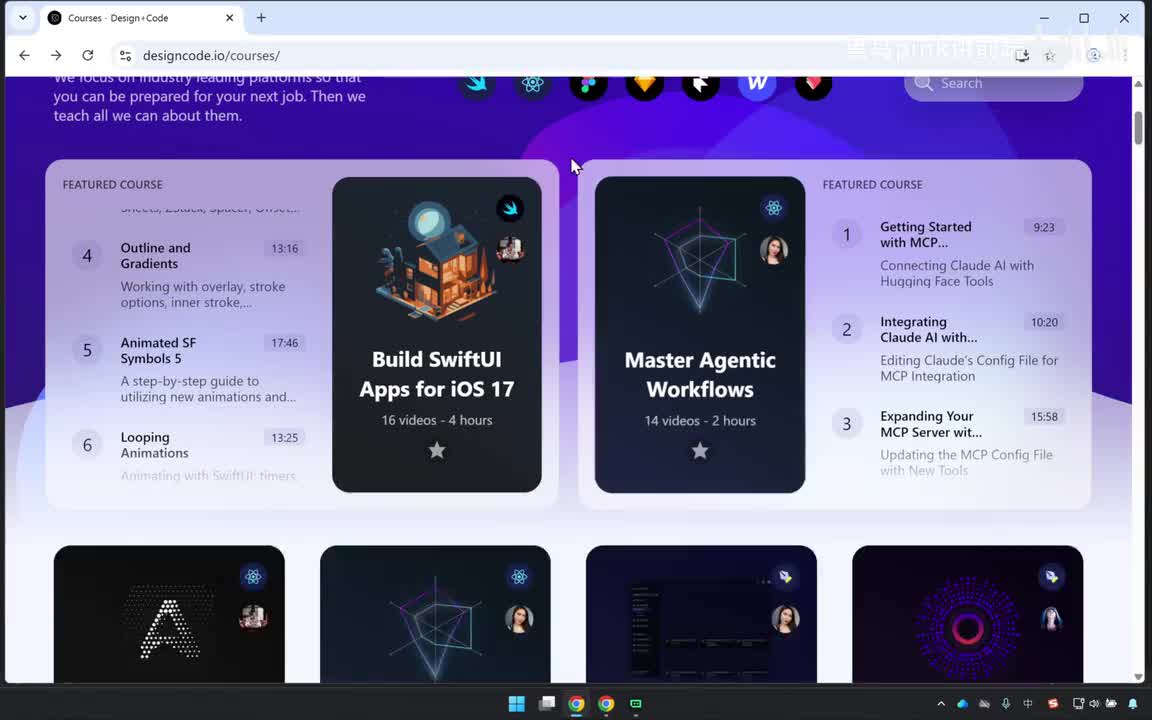Viewport: 1152px width, 720px height.
Task: Expand hidden system tray icons chevron
Action: tap(940, 704)
